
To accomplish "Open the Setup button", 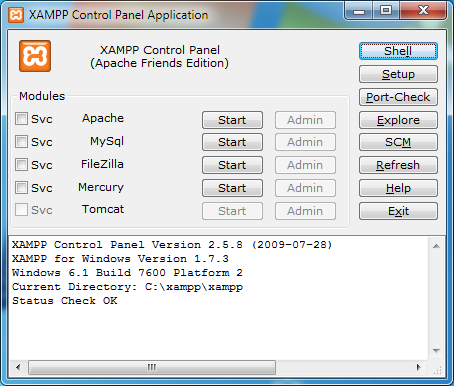I will pos(398,74).
